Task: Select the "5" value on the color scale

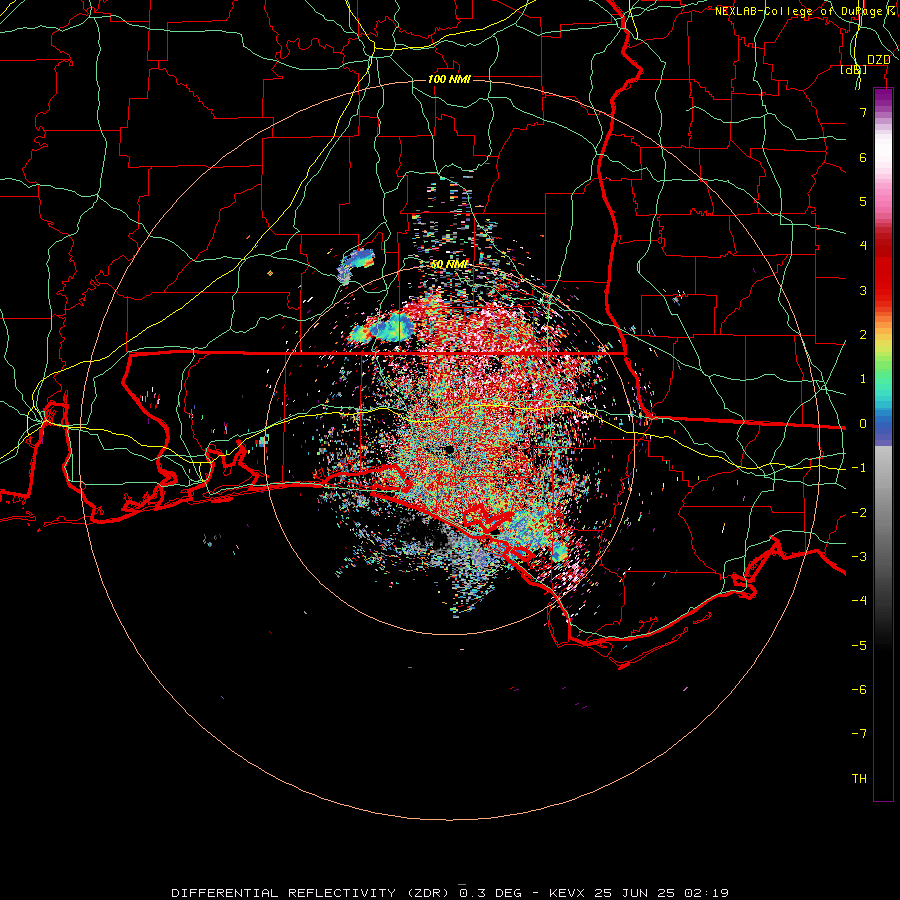Action: [863, 201]
